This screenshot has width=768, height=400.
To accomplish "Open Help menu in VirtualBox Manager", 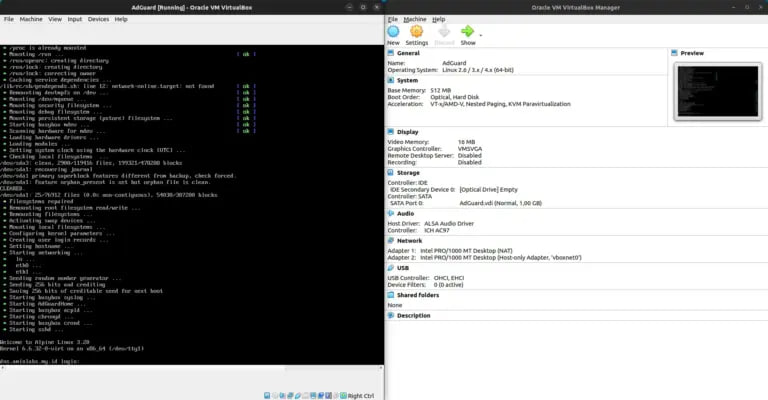I will pyautogui.click(x=438, y=19).
